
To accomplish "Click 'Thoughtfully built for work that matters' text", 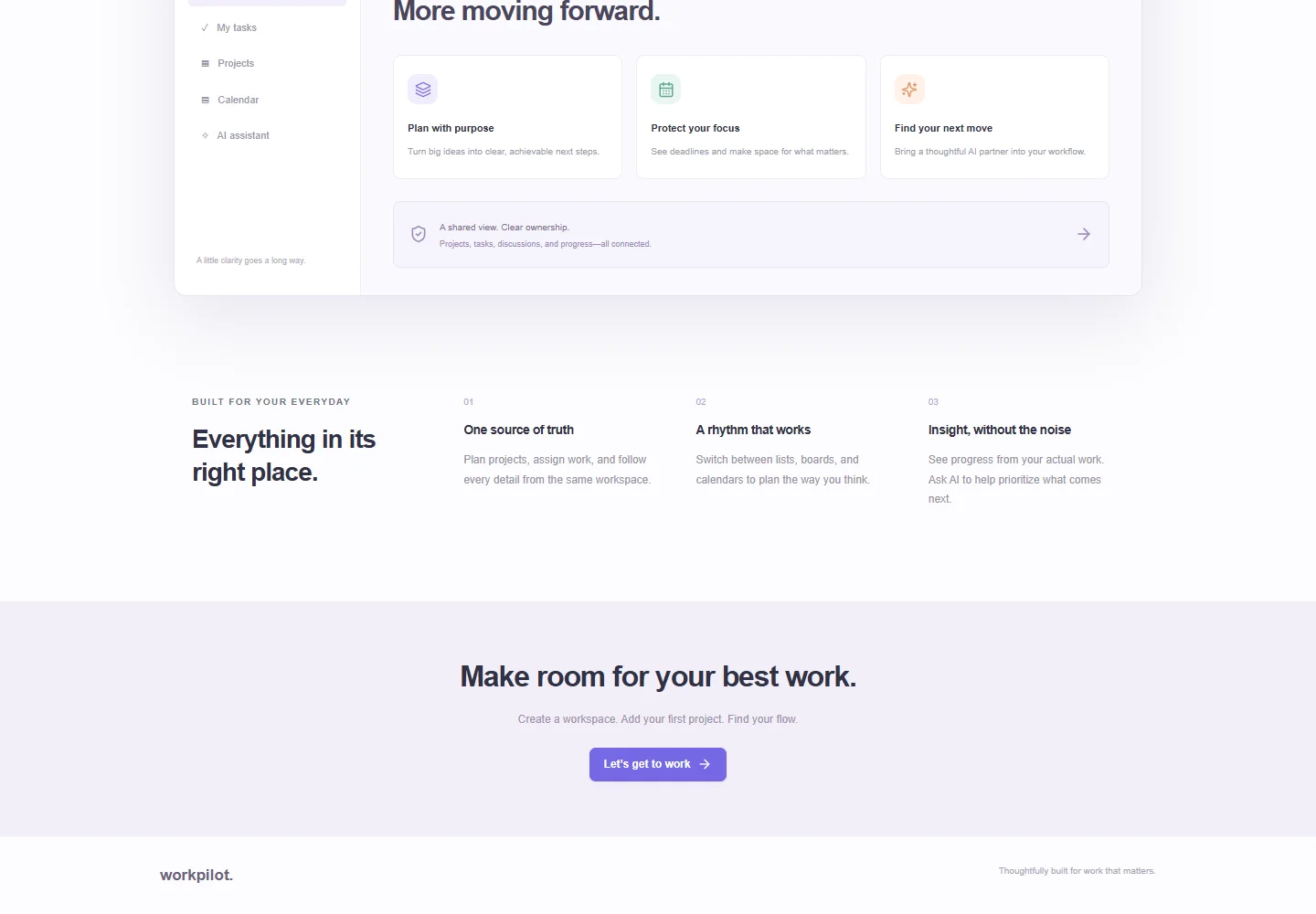I will point(1077,871).
